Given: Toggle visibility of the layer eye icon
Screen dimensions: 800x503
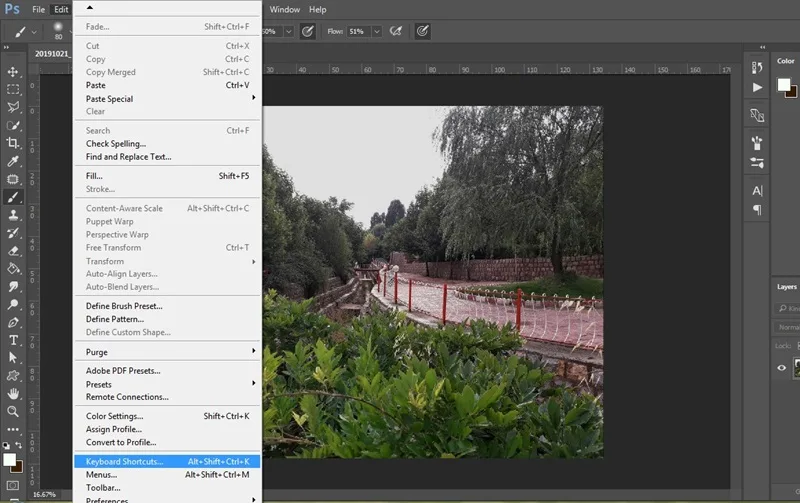Looking at the screenshot, I should 782,368.
